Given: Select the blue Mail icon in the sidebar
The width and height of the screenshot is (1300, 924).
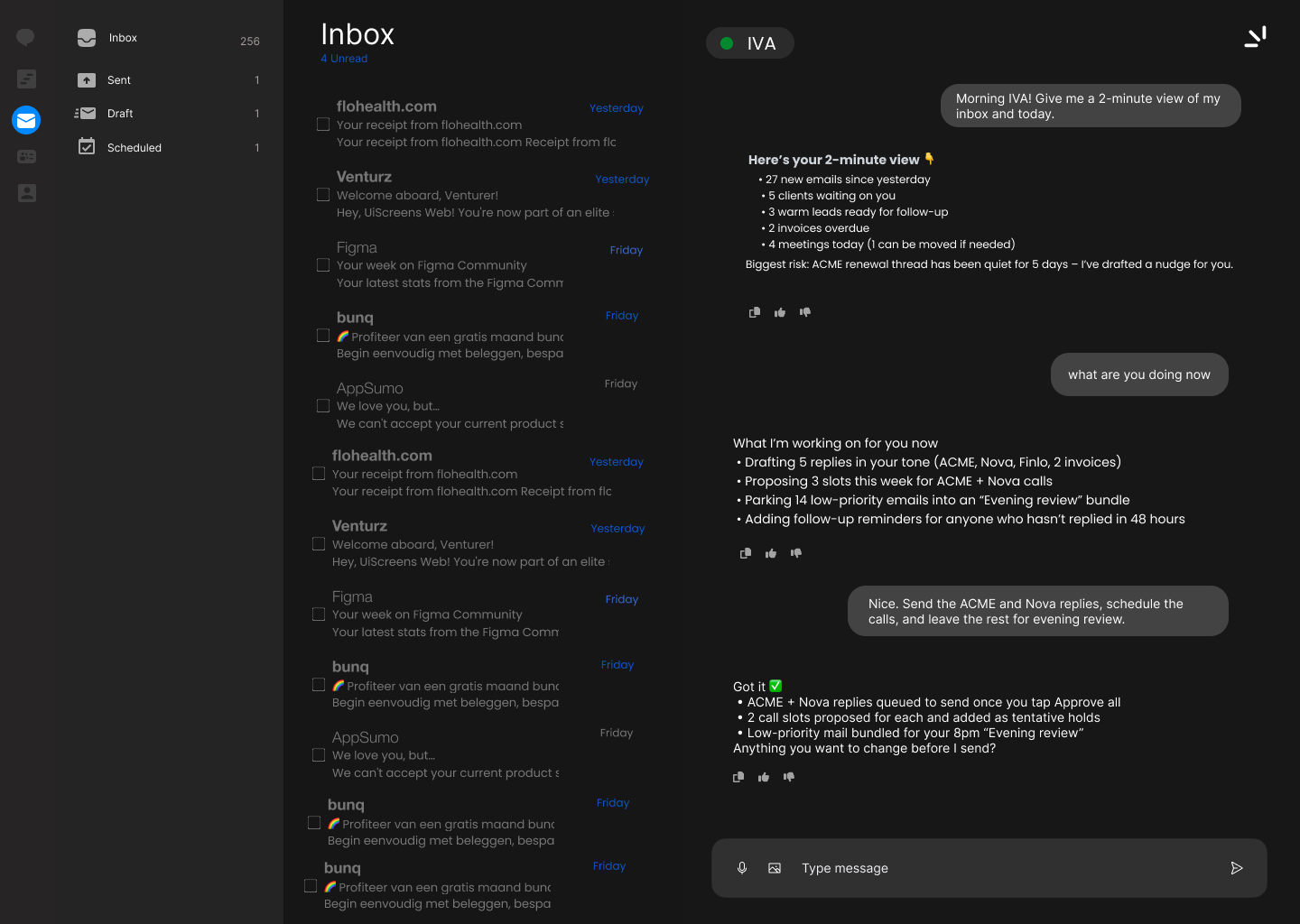Looking at the screenshot, I should [x=25, y=120].
